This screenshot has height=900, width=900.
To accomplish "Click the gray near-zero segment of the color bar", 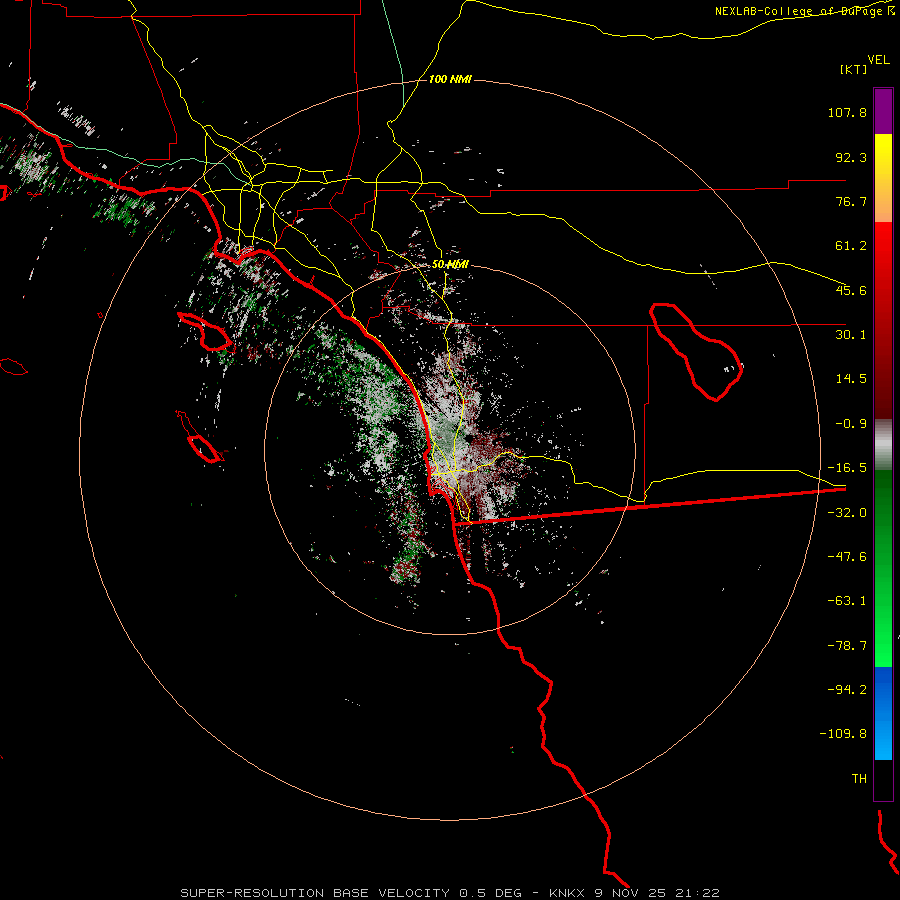I will tap(883, 445).
